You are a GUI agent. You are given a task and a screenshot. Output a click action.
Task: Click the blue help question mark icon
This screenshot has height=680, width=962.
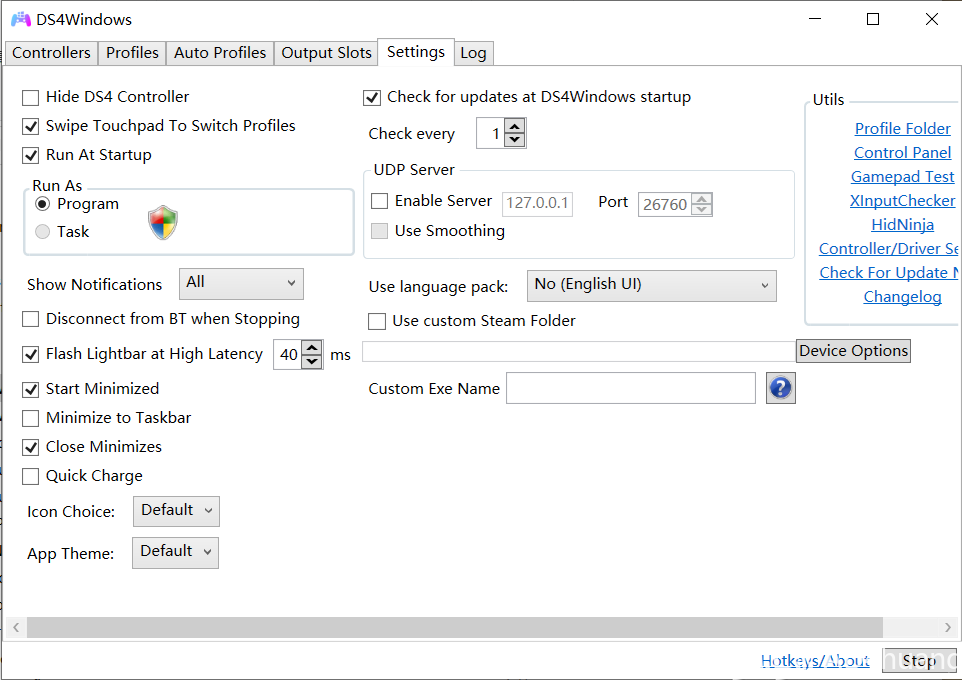point(780,388)
